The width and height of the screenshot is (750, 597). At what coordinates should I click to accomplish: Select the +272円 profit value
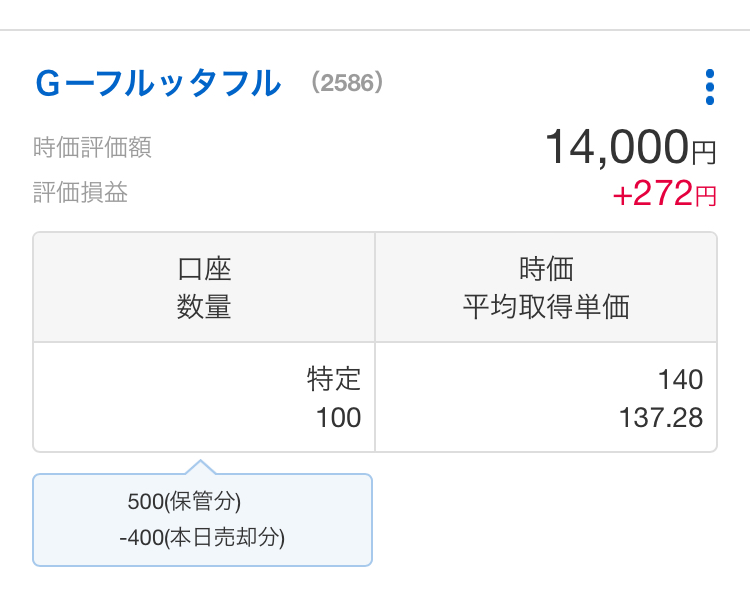(x=653, y=194)
